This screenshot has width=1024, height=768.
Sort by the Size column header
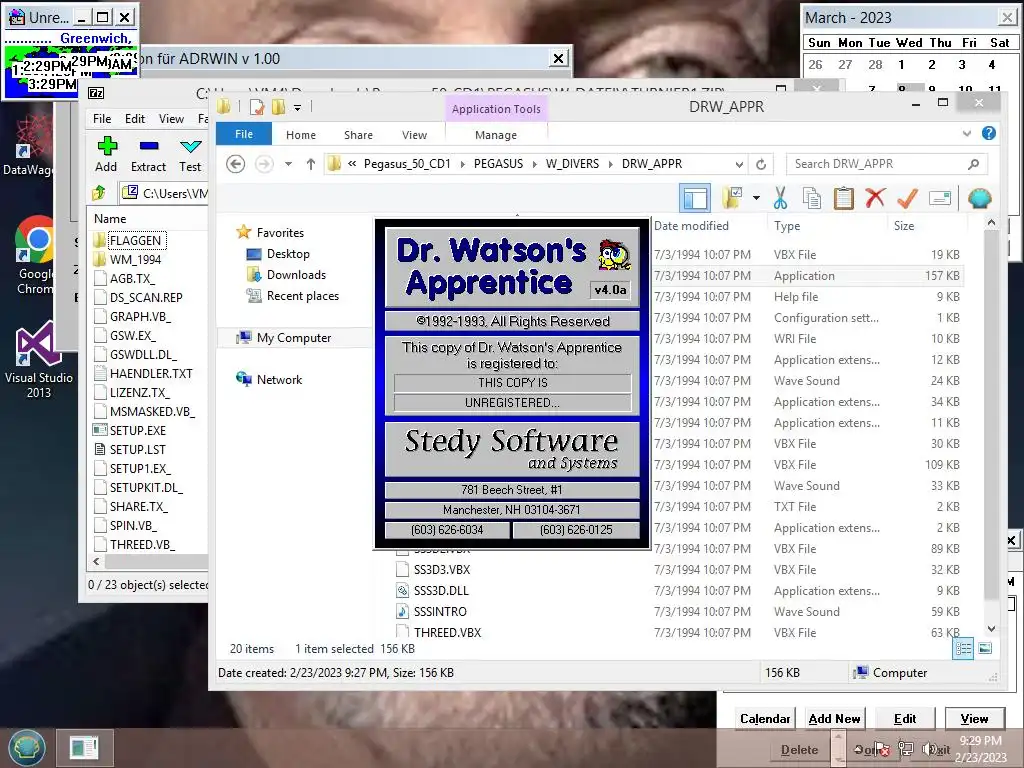pos(904,225)
